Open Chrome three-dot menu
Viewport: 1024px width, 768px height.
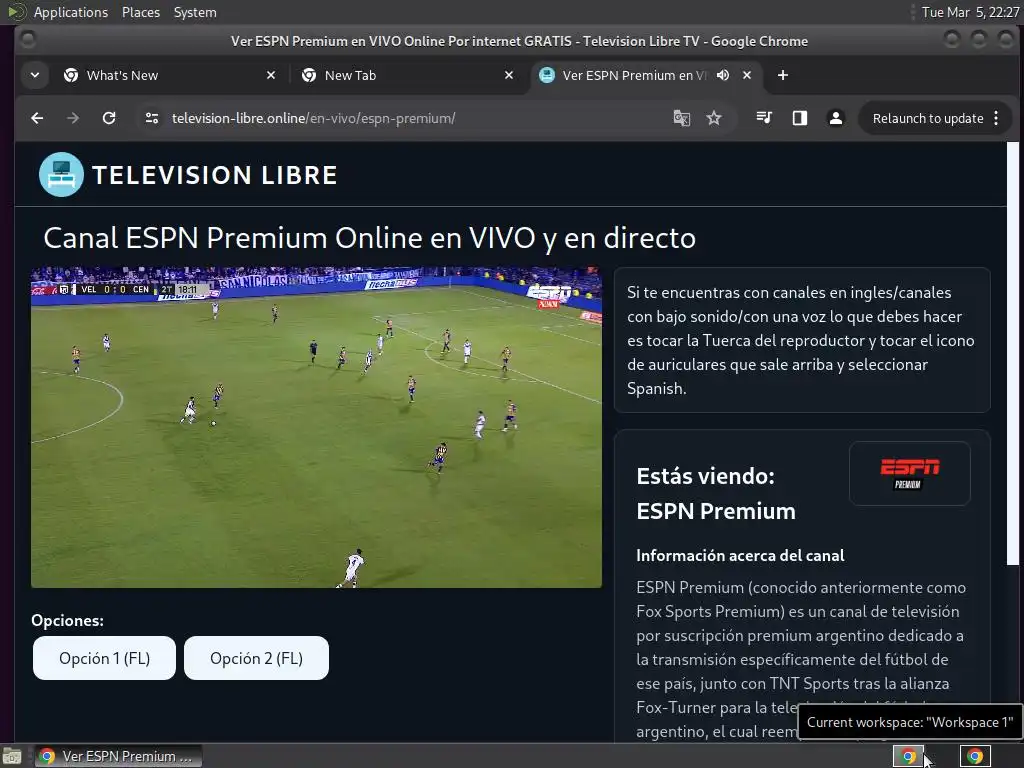[x=996, y=118]
